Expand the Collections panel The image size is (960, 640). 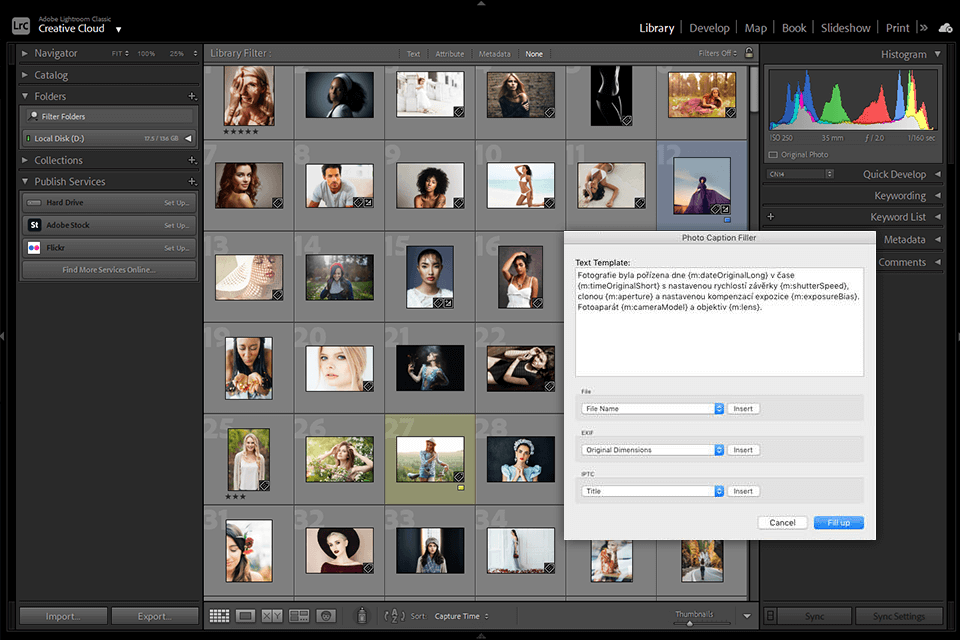point(24,160)
